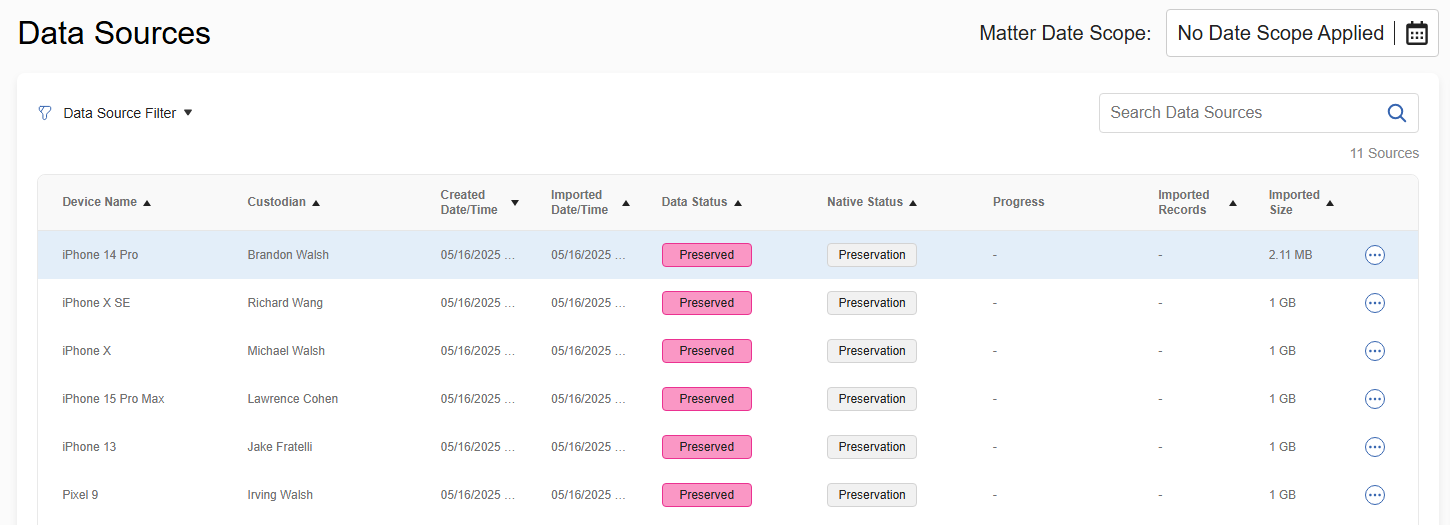This screenshot has height=525, width=1450.
Task: Open more options for iPhone X SE row
Action: [x=1375, y=303]
